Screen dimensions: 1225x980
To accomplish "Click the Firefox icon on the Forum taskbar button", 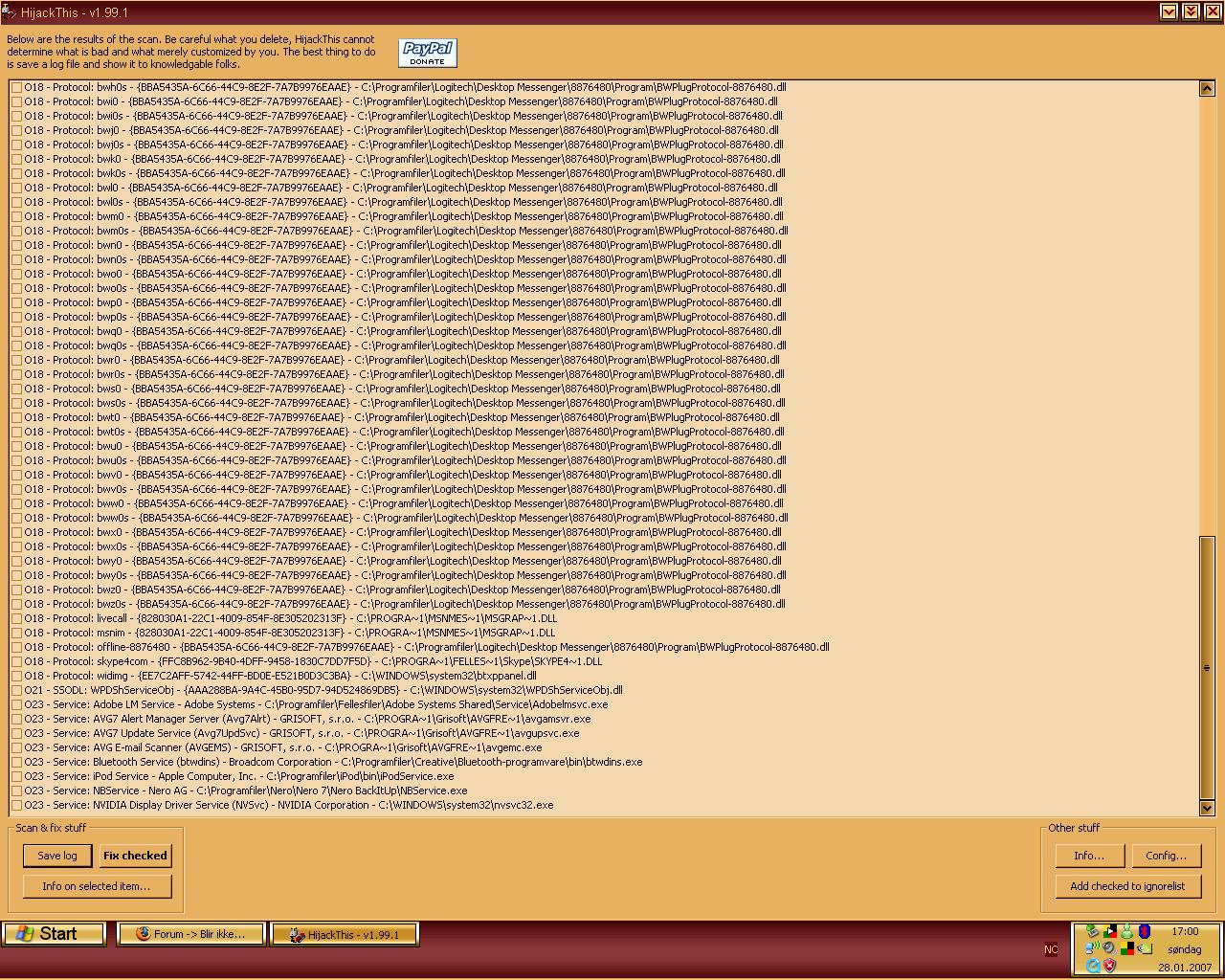I will pyautogui.click(x=143, y=934).
